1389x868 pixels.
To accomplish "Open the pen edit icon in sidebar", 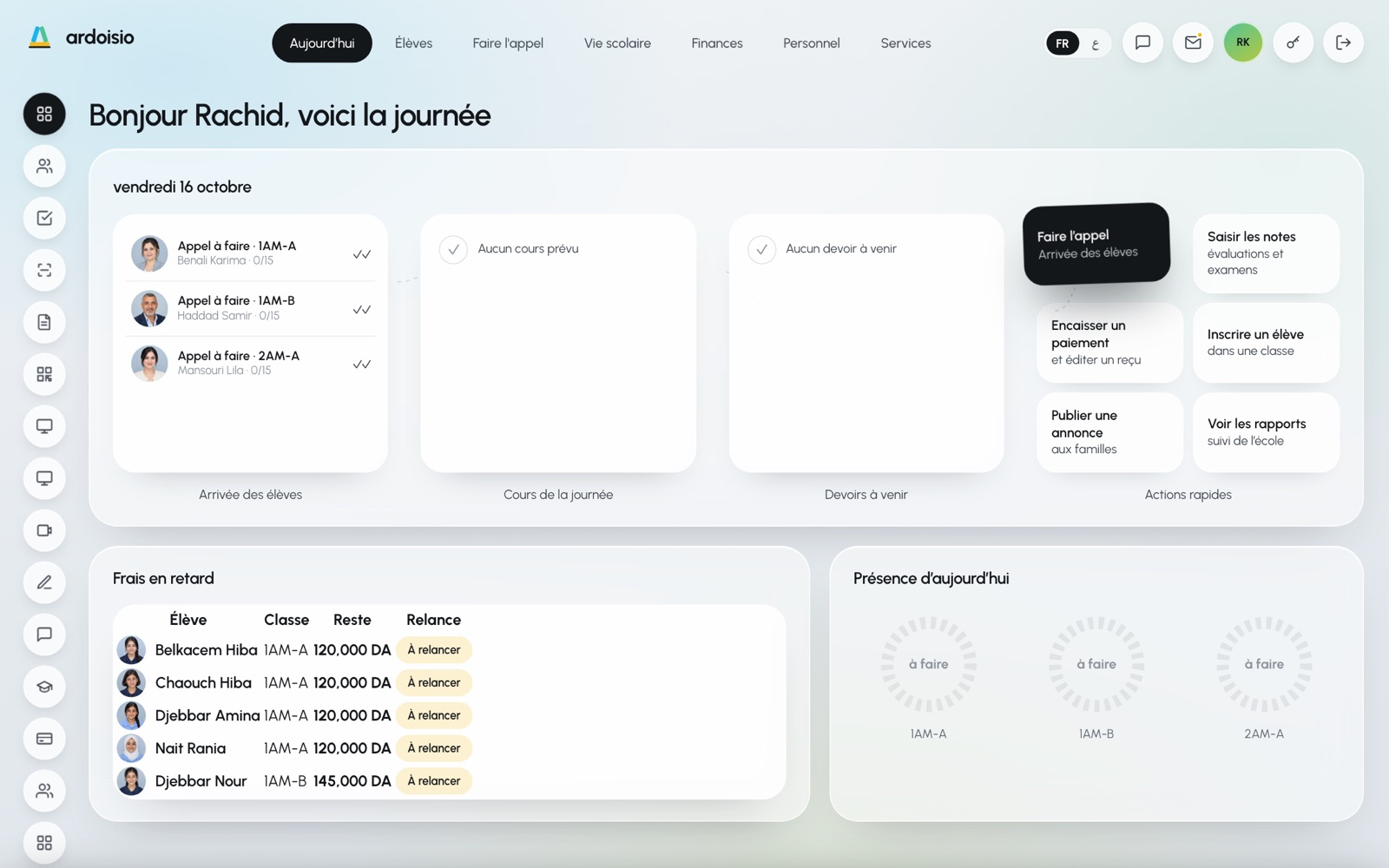I will (x=44, y=582).
